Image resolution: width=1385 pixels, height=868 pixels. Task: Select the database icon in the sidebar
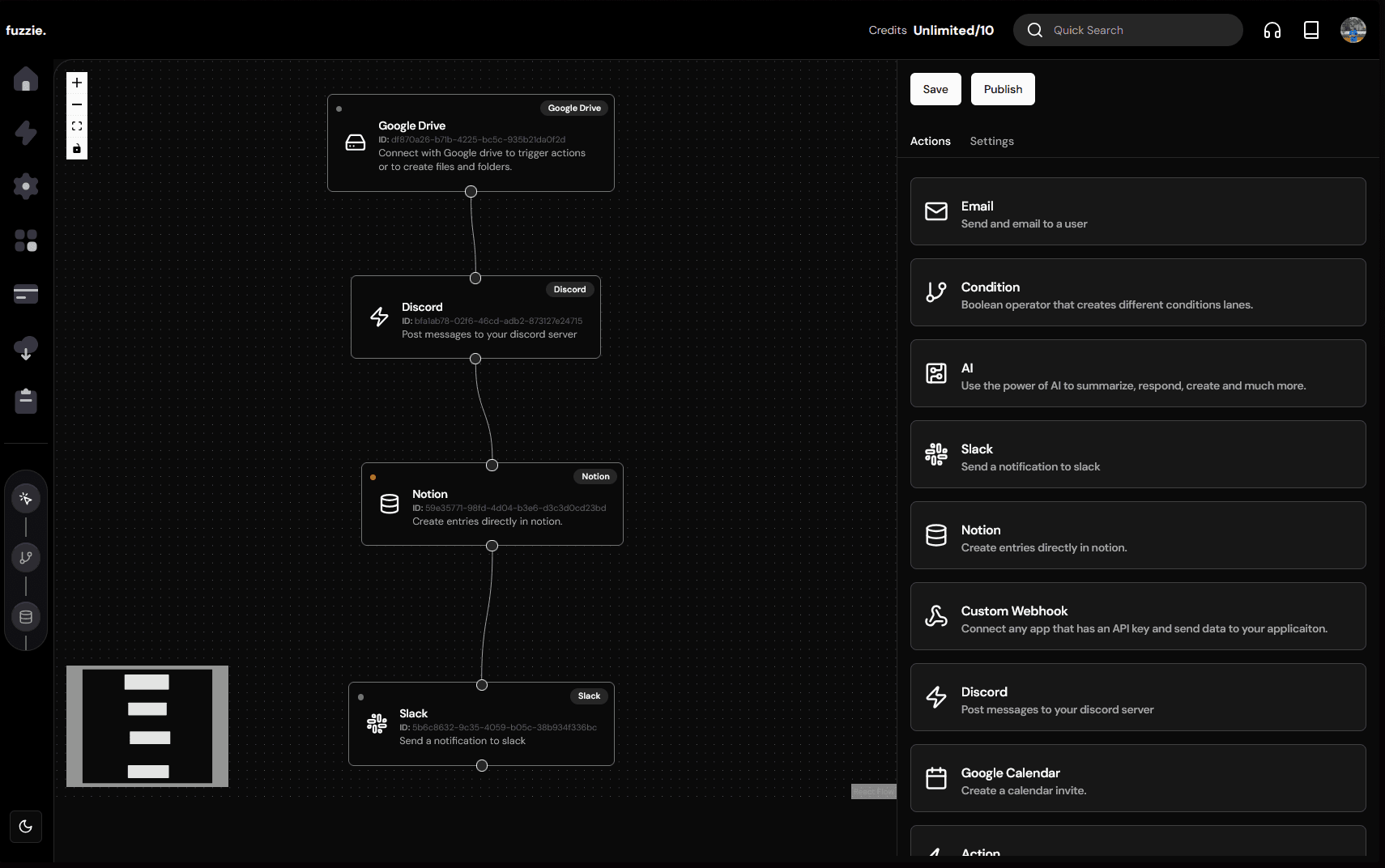point(26,617)
